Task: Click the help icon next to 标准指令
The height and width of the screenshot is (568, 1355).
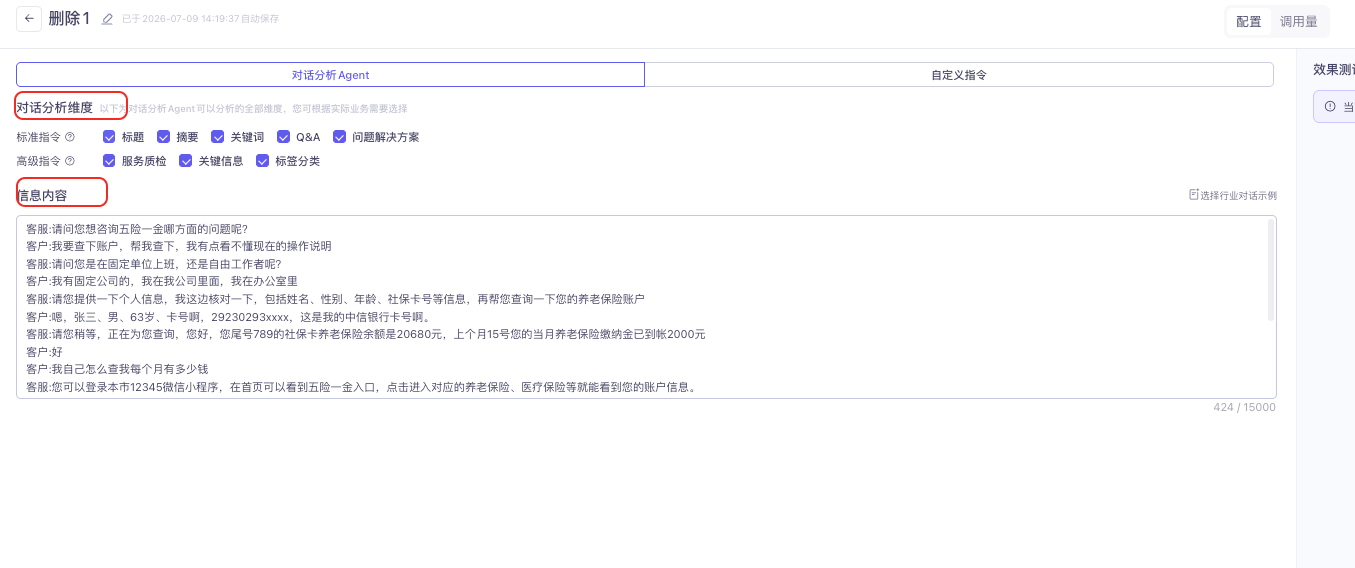Action: click(x=70, y=137)
